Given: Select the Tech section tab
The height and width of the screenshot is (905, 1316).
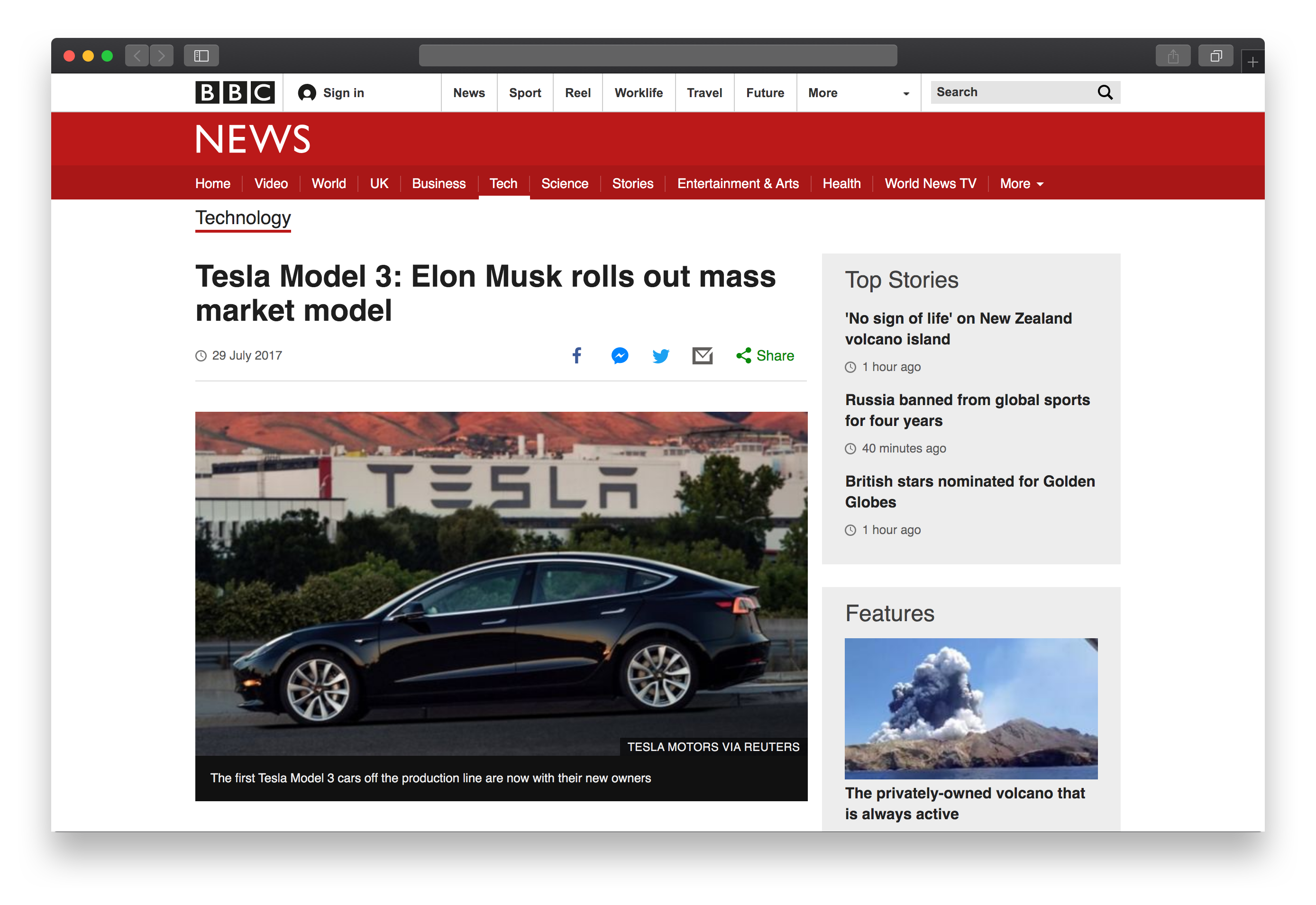Looking at the screenshot, I should point(504,184).
